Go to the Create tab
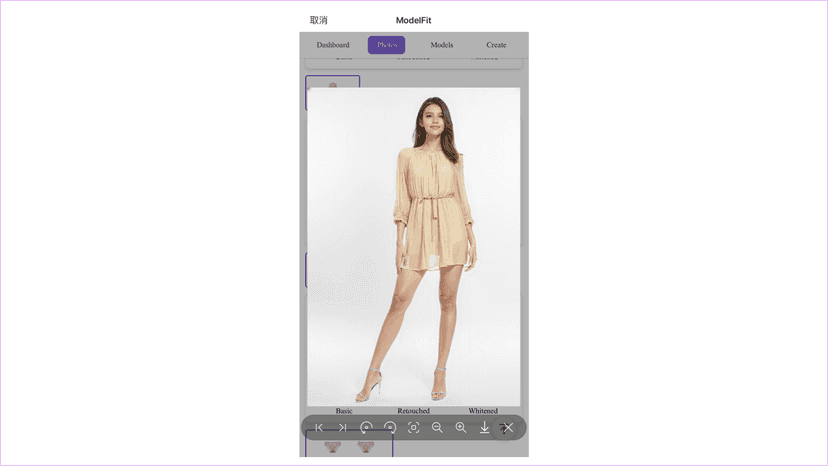Viewport: 828px width, 466px height. pyautogui.click(x=496, y=45)
